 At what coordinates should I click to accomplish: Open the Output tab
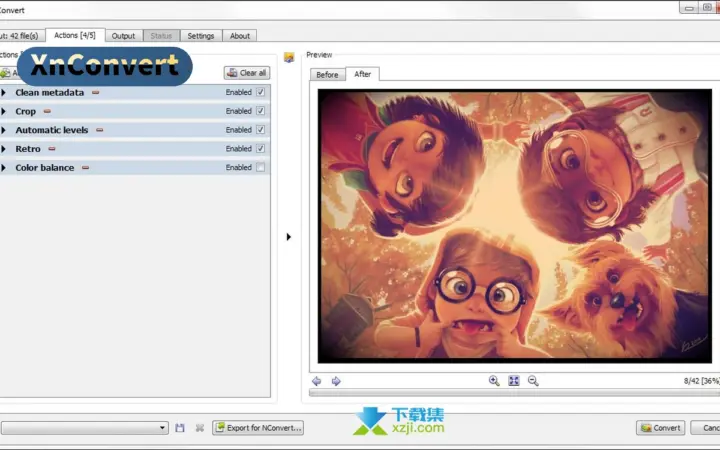124,36
